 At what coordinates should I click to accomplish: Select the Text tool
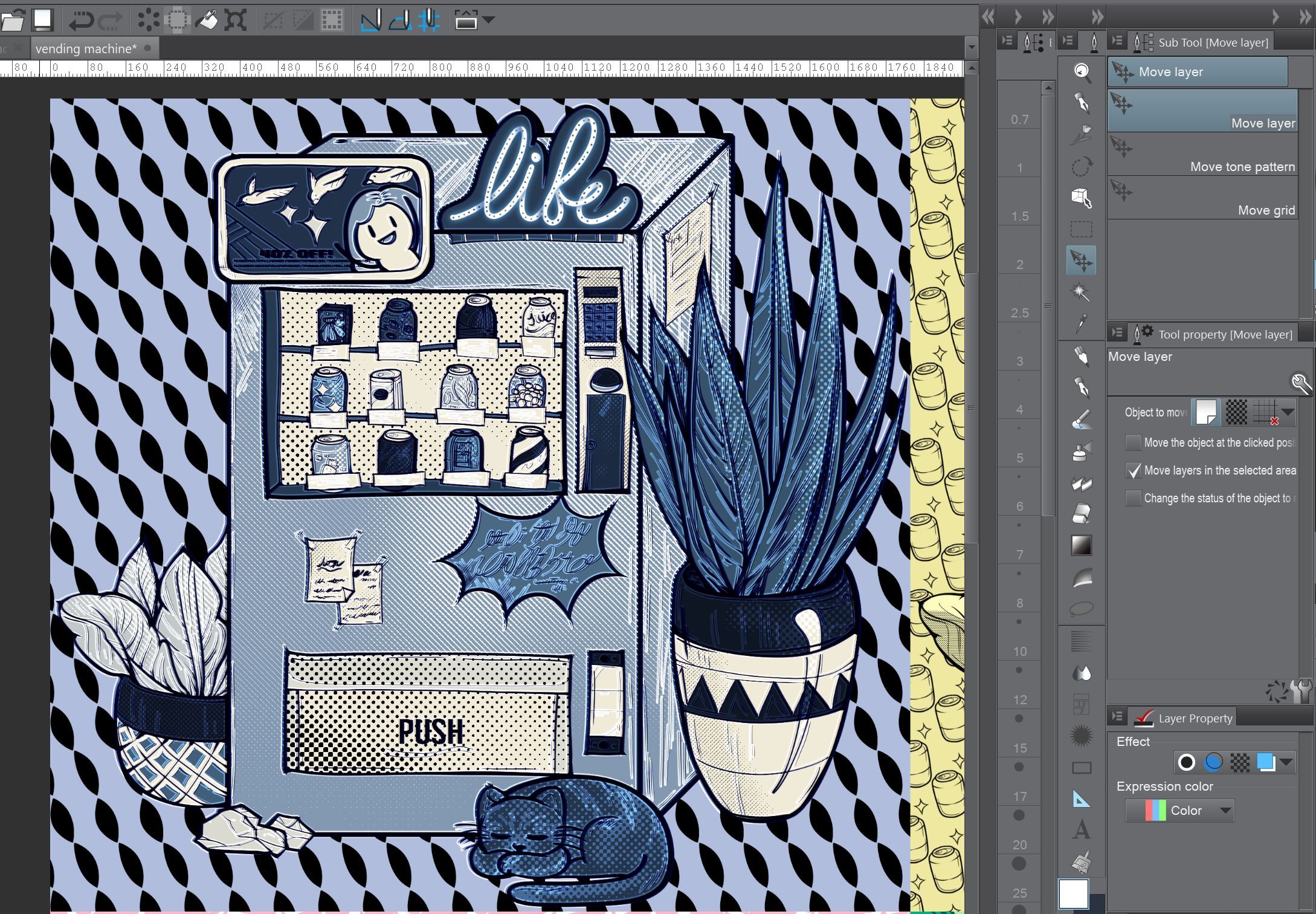click(1081, 831)
